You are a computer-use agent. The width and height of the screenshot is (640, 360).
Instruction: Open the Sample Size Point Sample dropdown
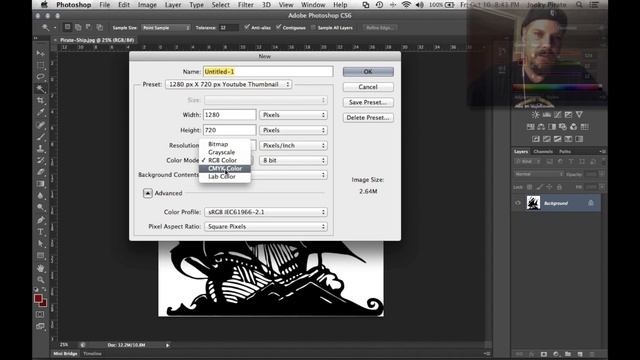[166, 27]
